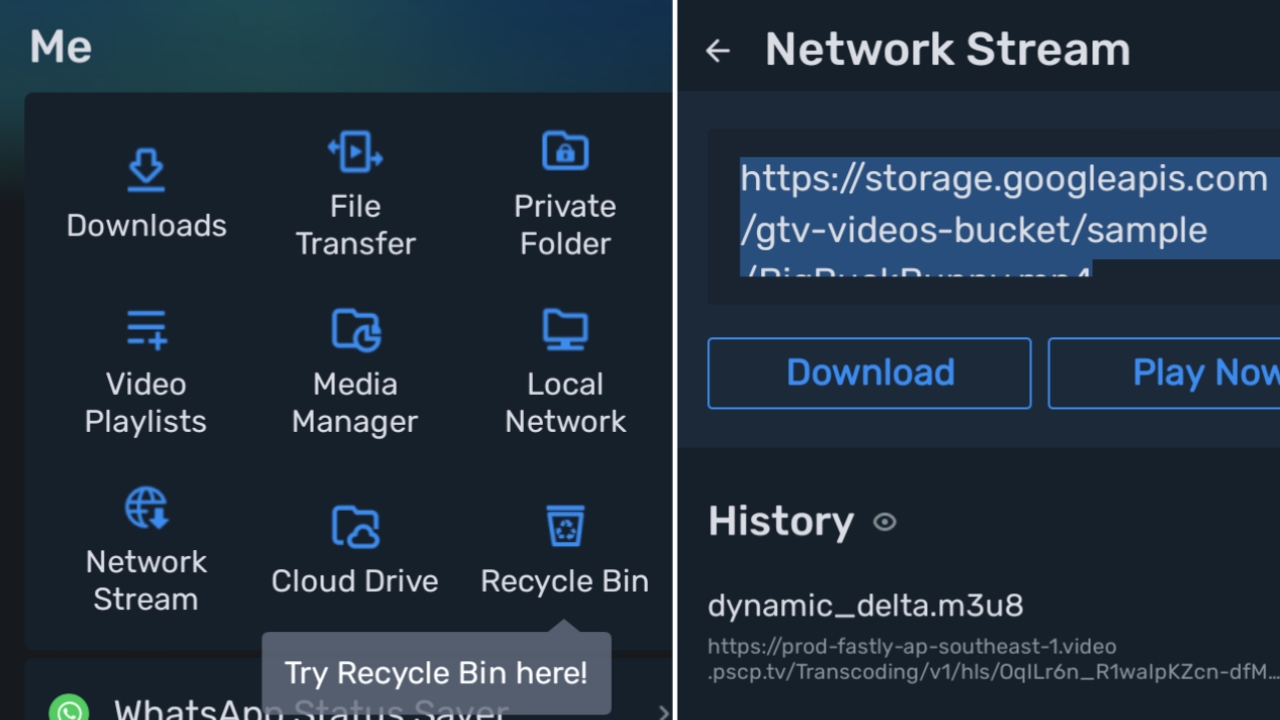Tap the WhatsApp logo icon

[x=69, y=710]
